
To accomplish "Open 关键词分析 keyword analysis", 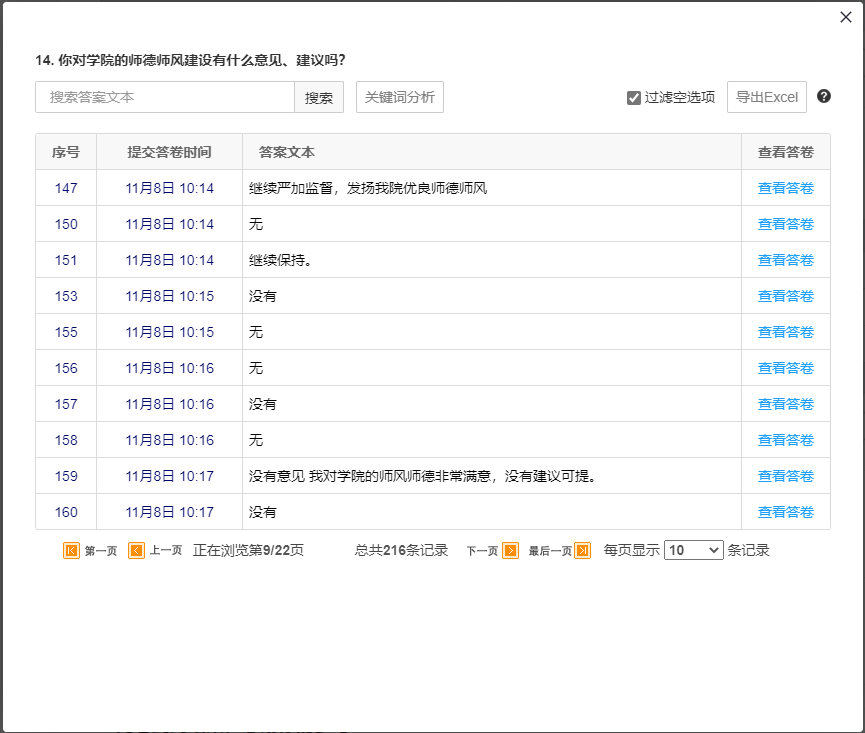I will pyautogui.click(x=399, y=97).
